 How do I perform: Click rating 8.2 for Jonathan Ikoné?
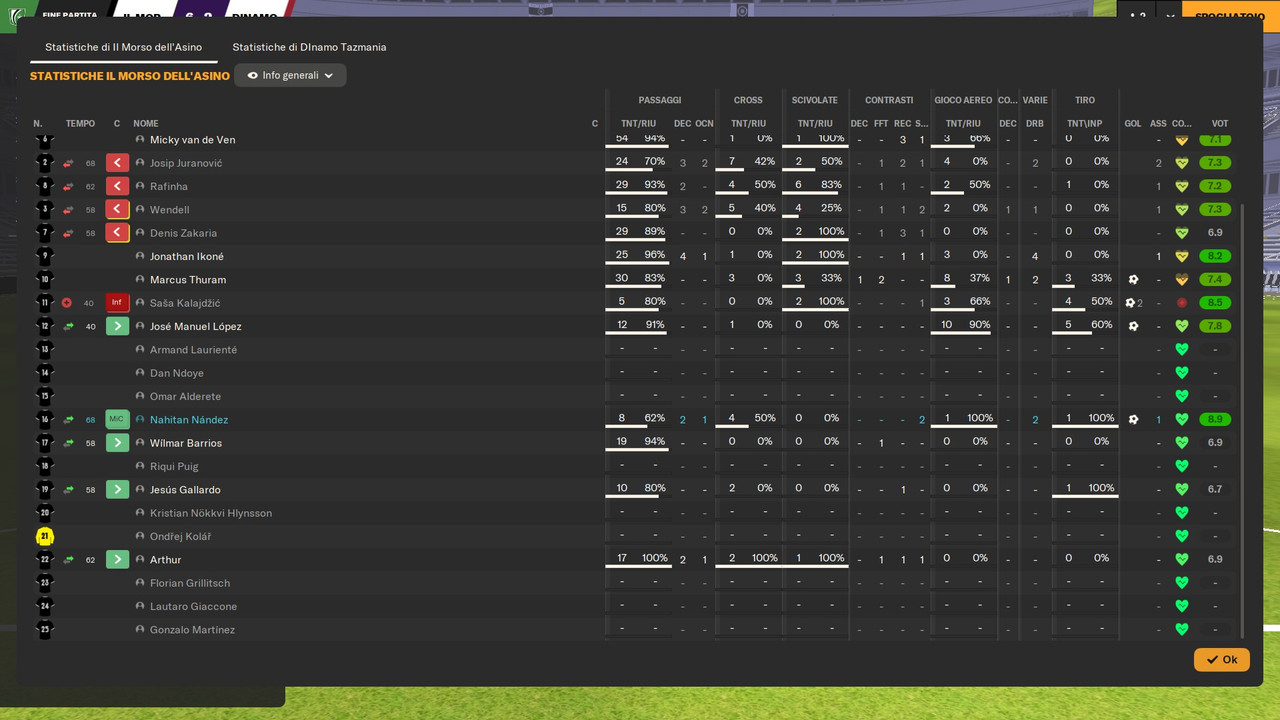click(x=1216, y=256)
